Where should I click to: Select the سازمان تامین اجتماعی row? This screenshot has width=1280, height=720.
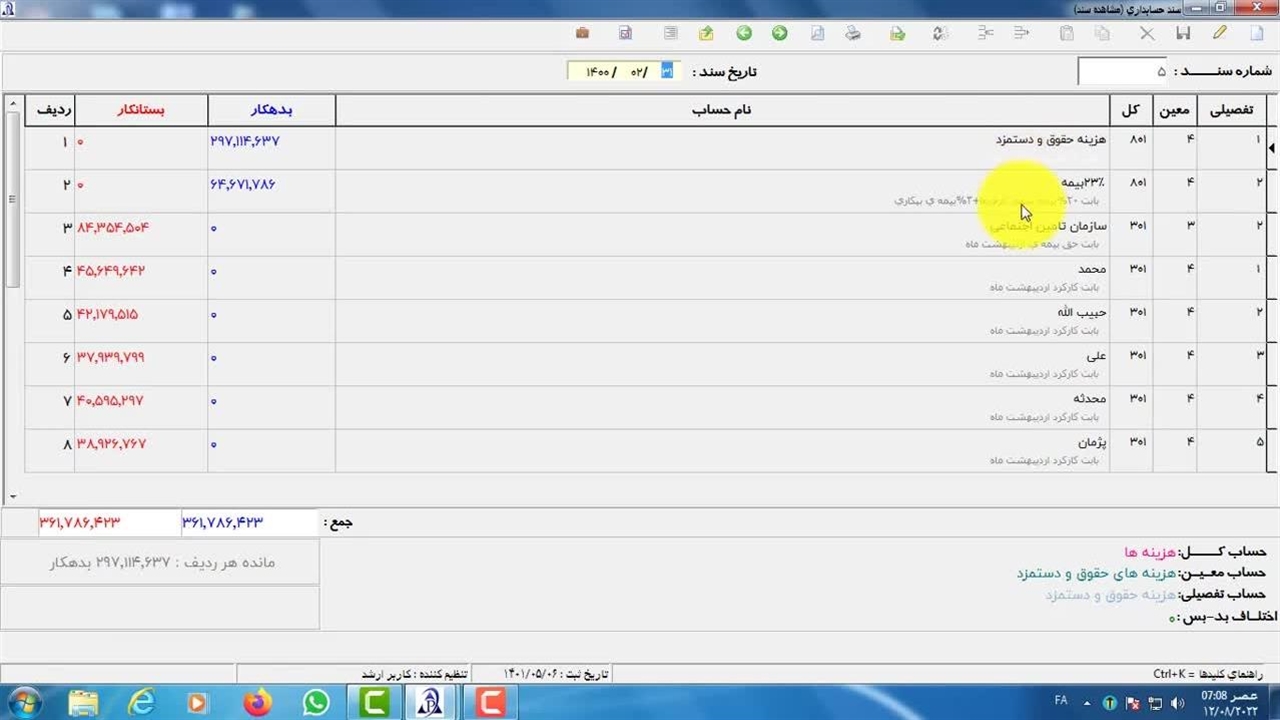point(720,234)
